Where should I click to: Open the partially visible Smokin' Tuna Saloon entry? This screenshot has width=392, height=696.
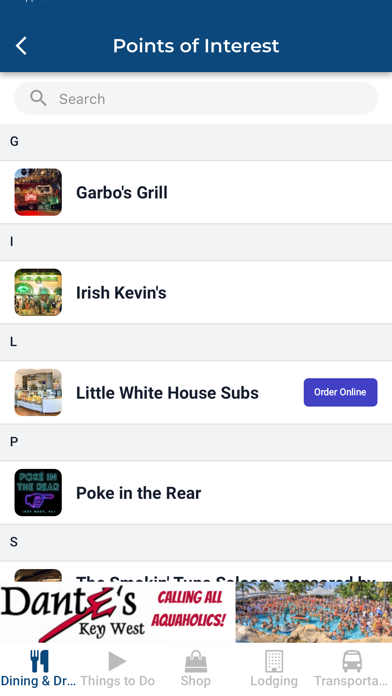pos(196,572)
